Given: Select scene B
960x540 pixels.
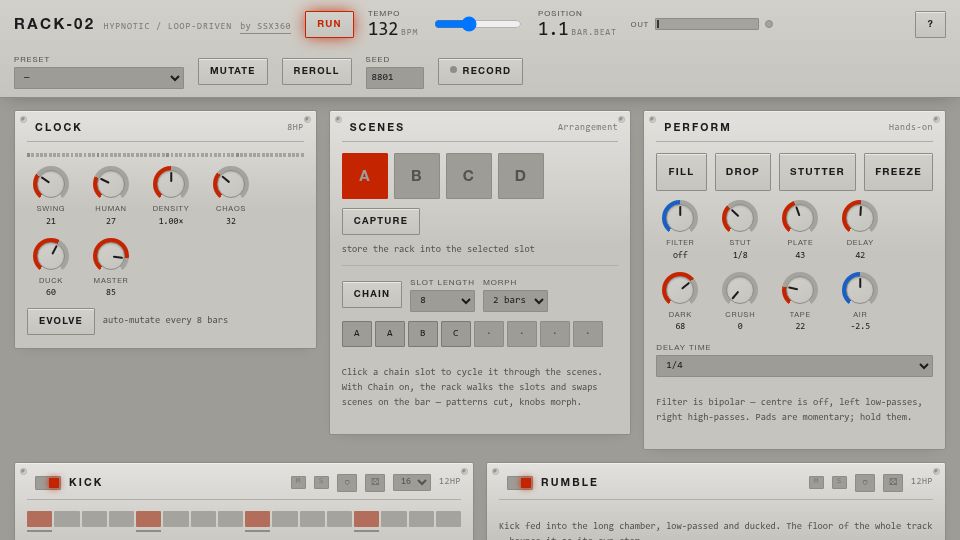Looking at the screenshot, I should (x=416, y=176).
